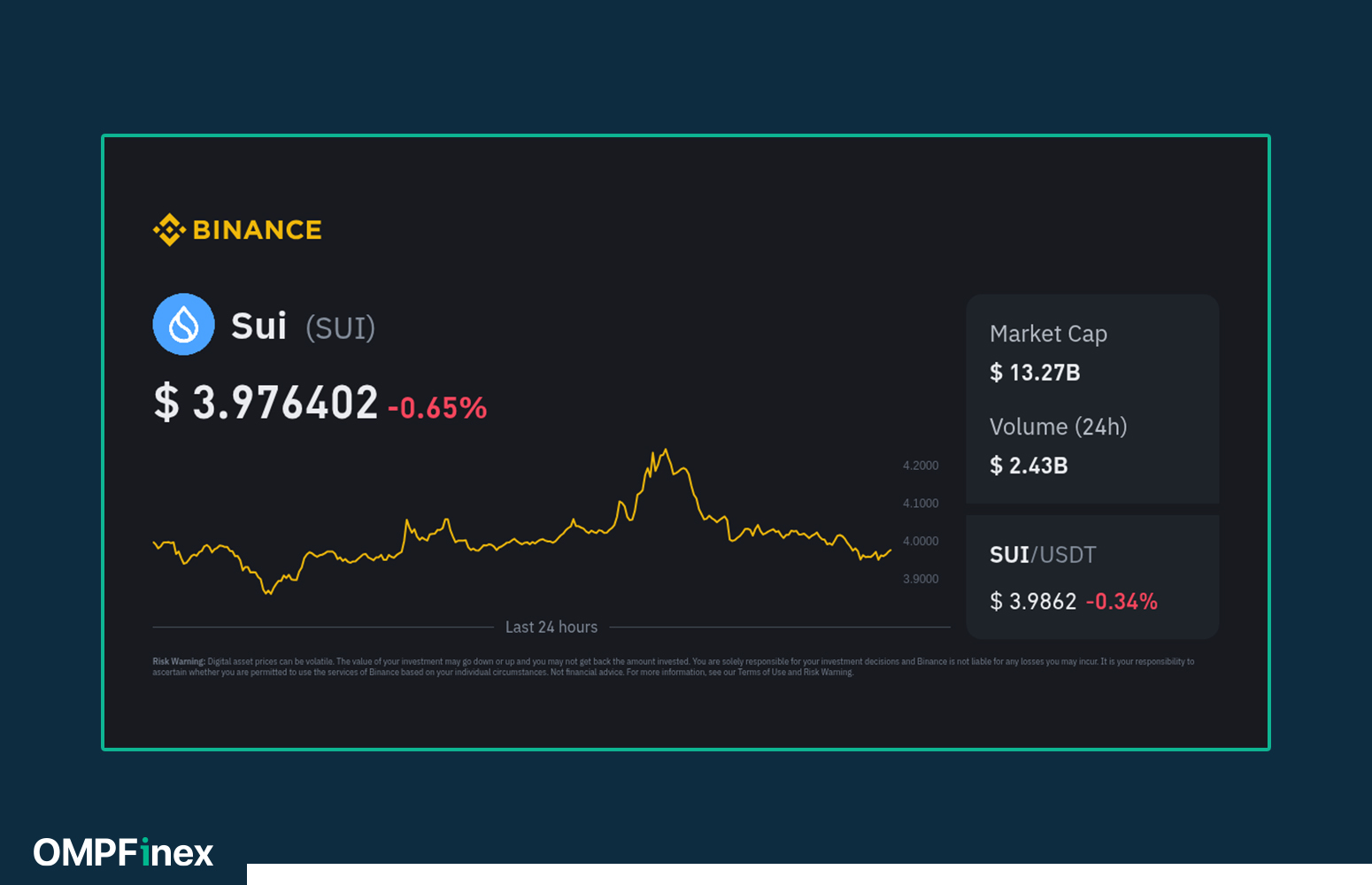Click the SUI/USDT pair label
Screen dimensions: 1372x885
1043,555
